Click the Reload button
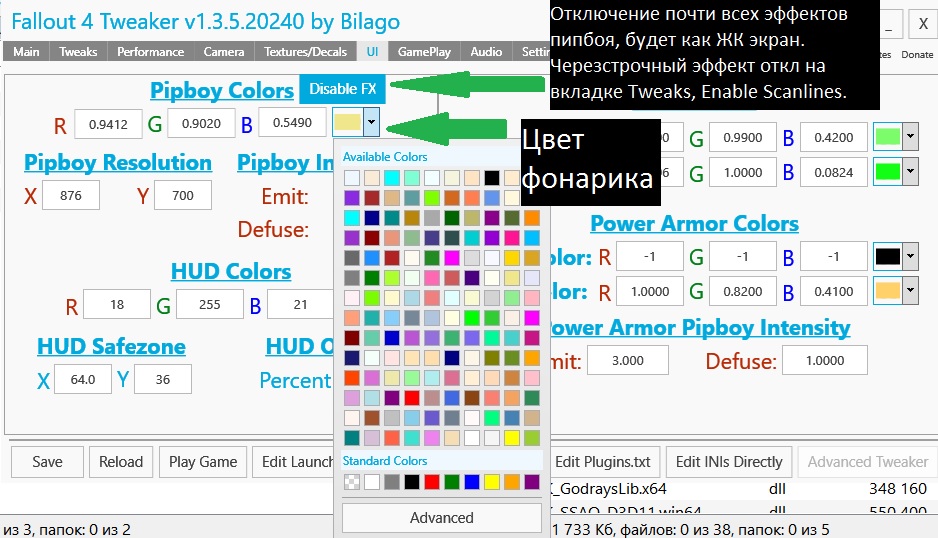Image resolution: width=938 pixels, height=538 pixels. point(121,462)
